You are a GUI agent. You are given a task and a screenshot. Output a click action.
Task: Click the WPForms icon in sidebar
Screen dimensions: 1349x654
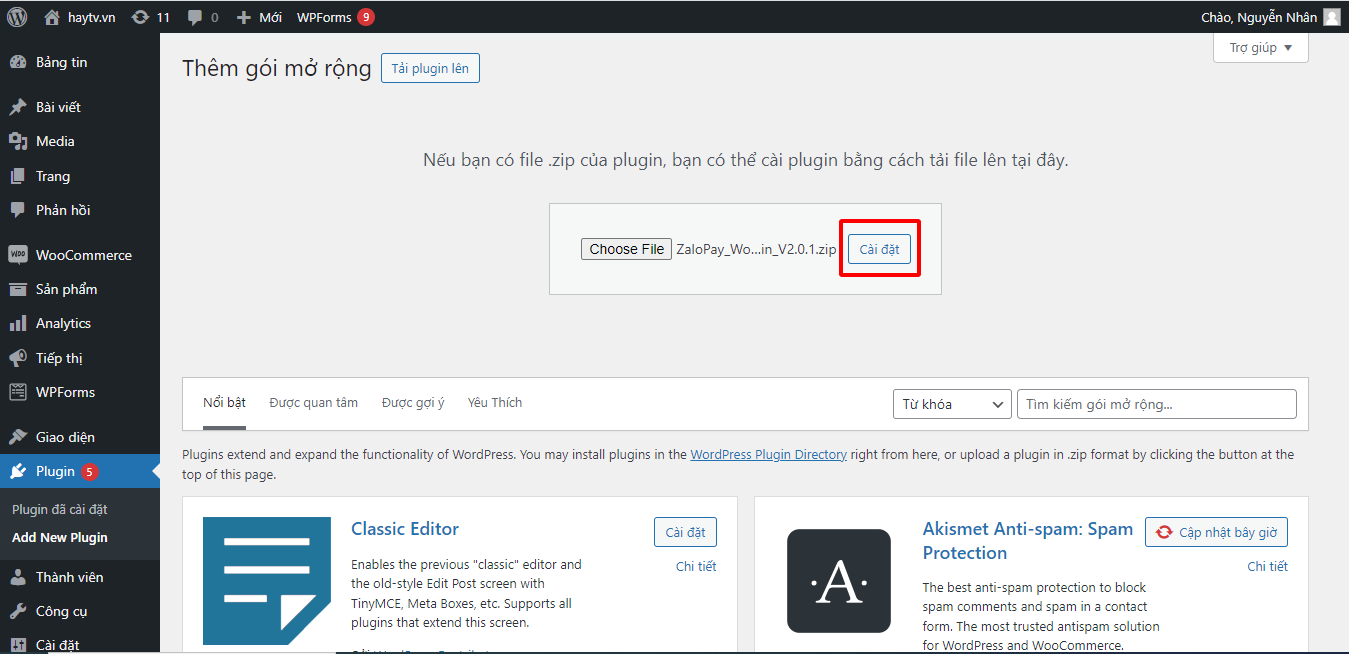point(18,392)
